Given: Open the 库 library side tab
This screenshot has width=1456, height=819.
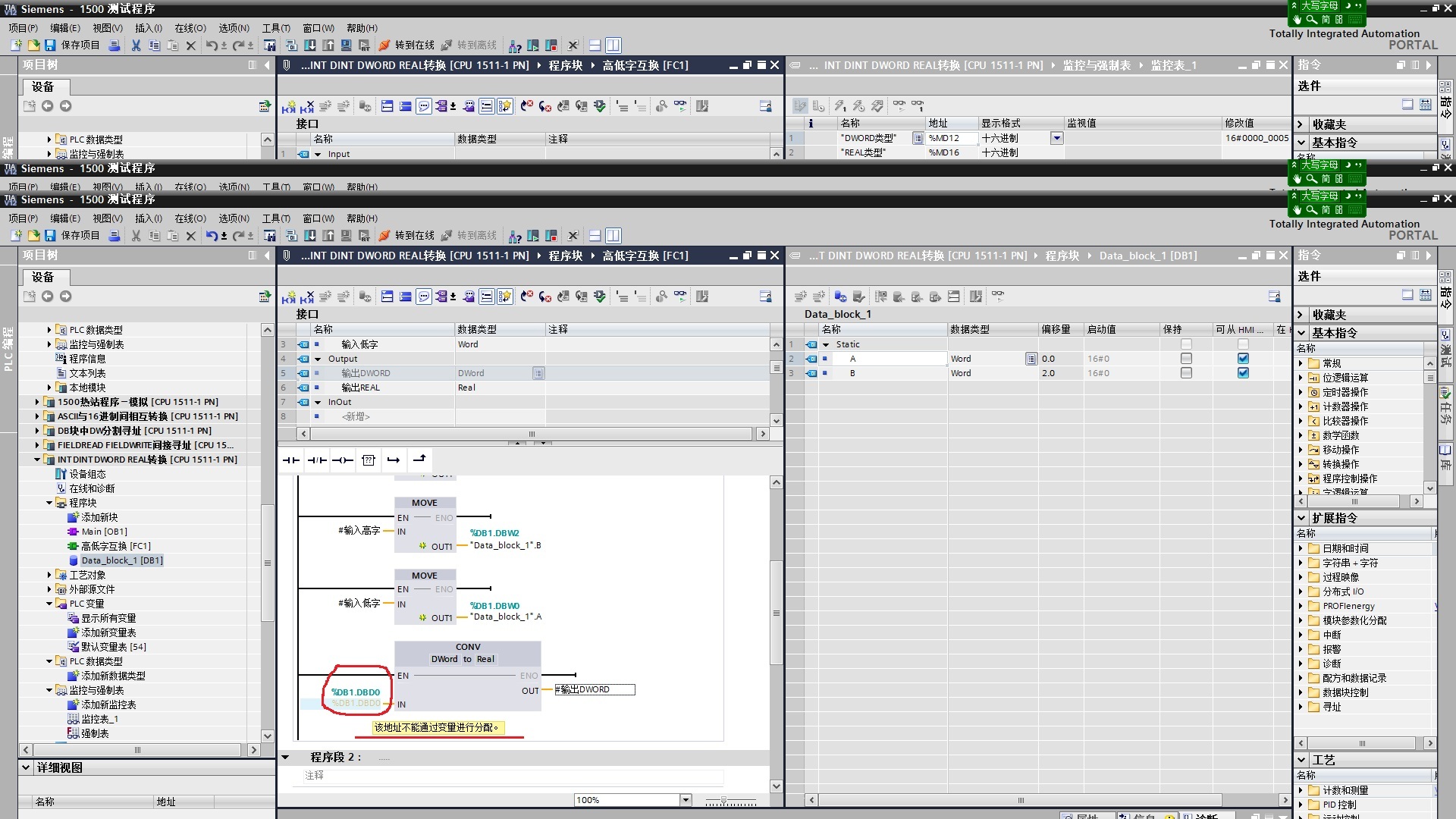Looking at the screenshot, I should click(x=1445, y=457).
